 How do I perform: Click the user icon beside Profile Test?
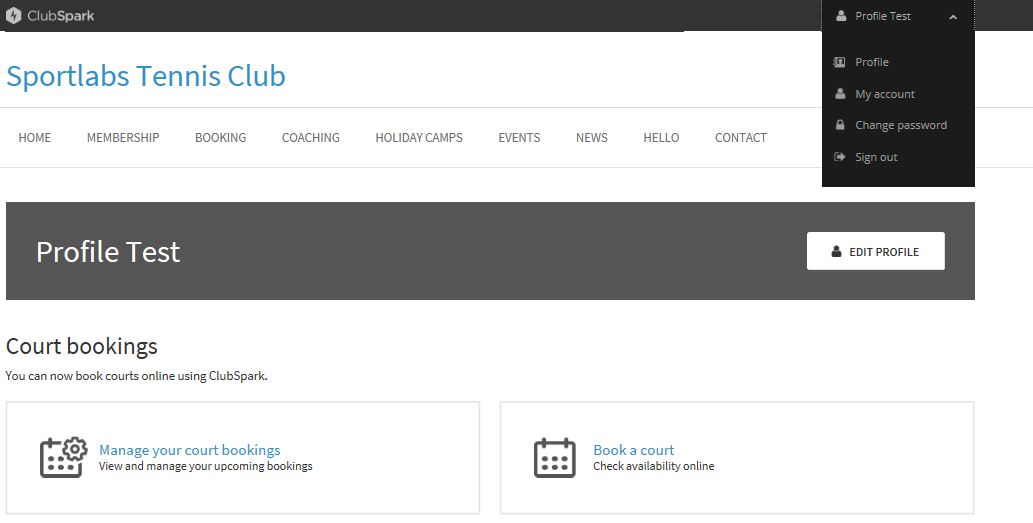(840, 16)
